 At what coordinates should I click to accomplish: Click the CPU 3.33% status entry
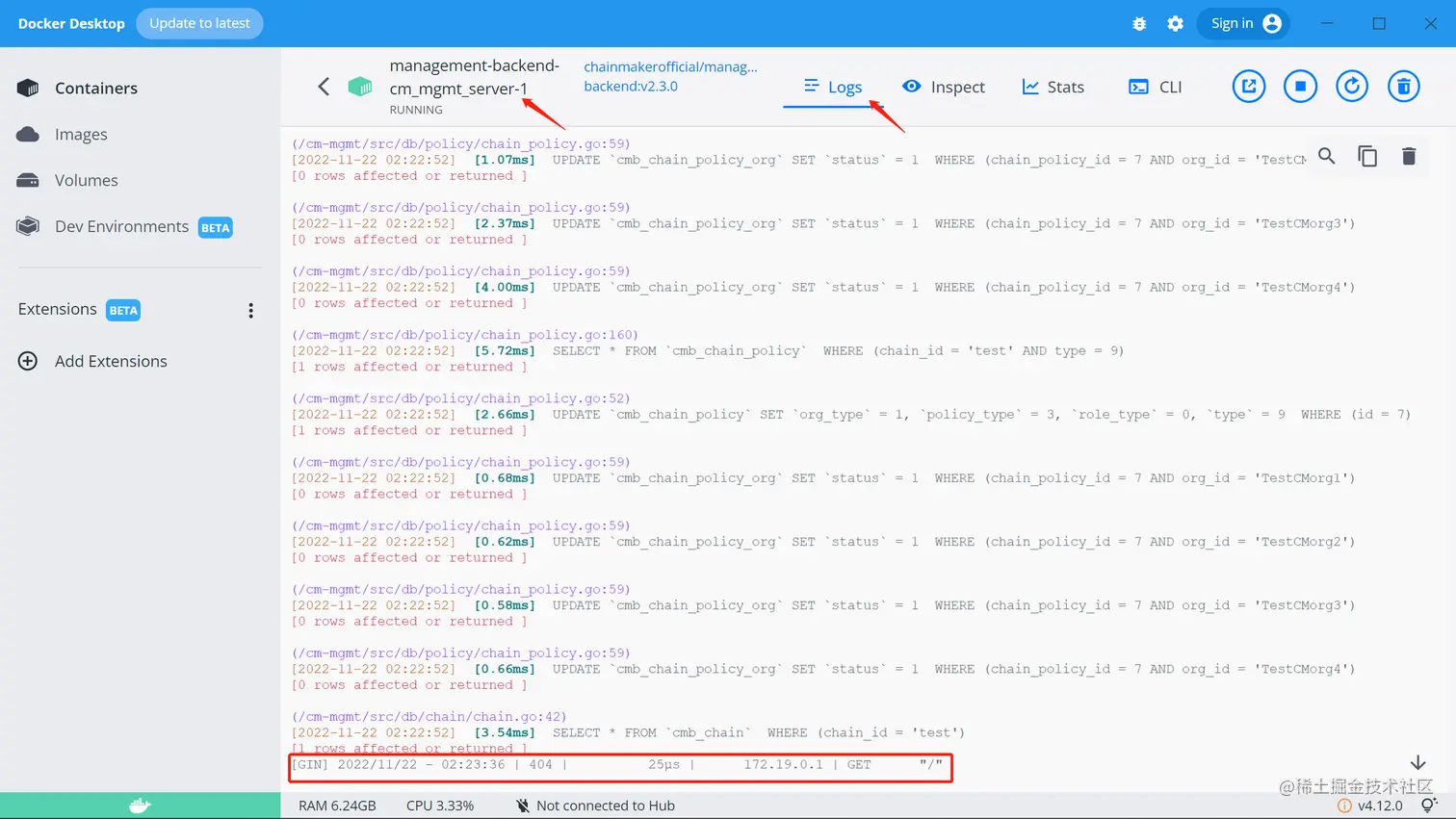click(x=440, y=806)
